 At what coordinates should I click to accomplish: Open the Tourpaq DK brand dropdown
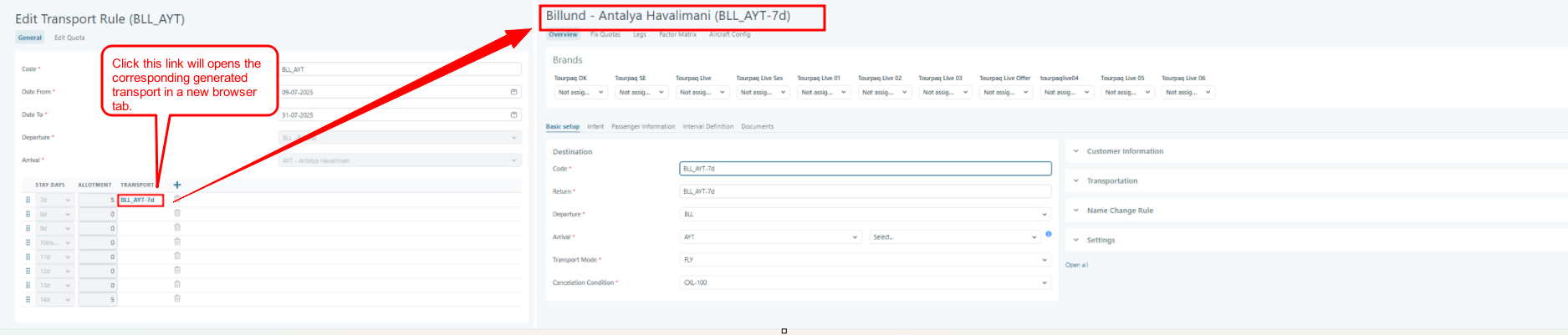click(579, 93)
